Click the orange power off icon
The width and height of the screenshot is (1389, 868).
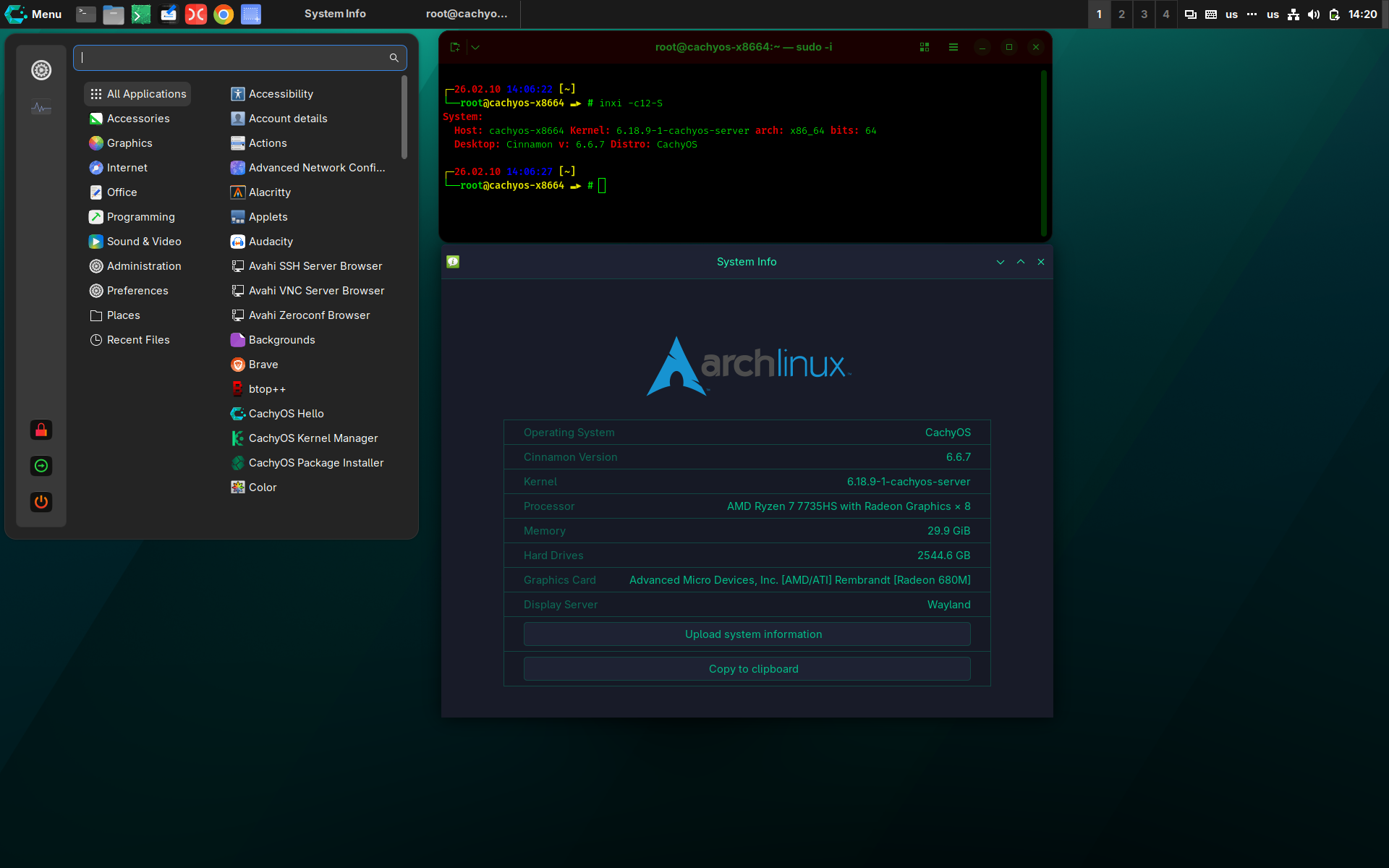(41, 502)
